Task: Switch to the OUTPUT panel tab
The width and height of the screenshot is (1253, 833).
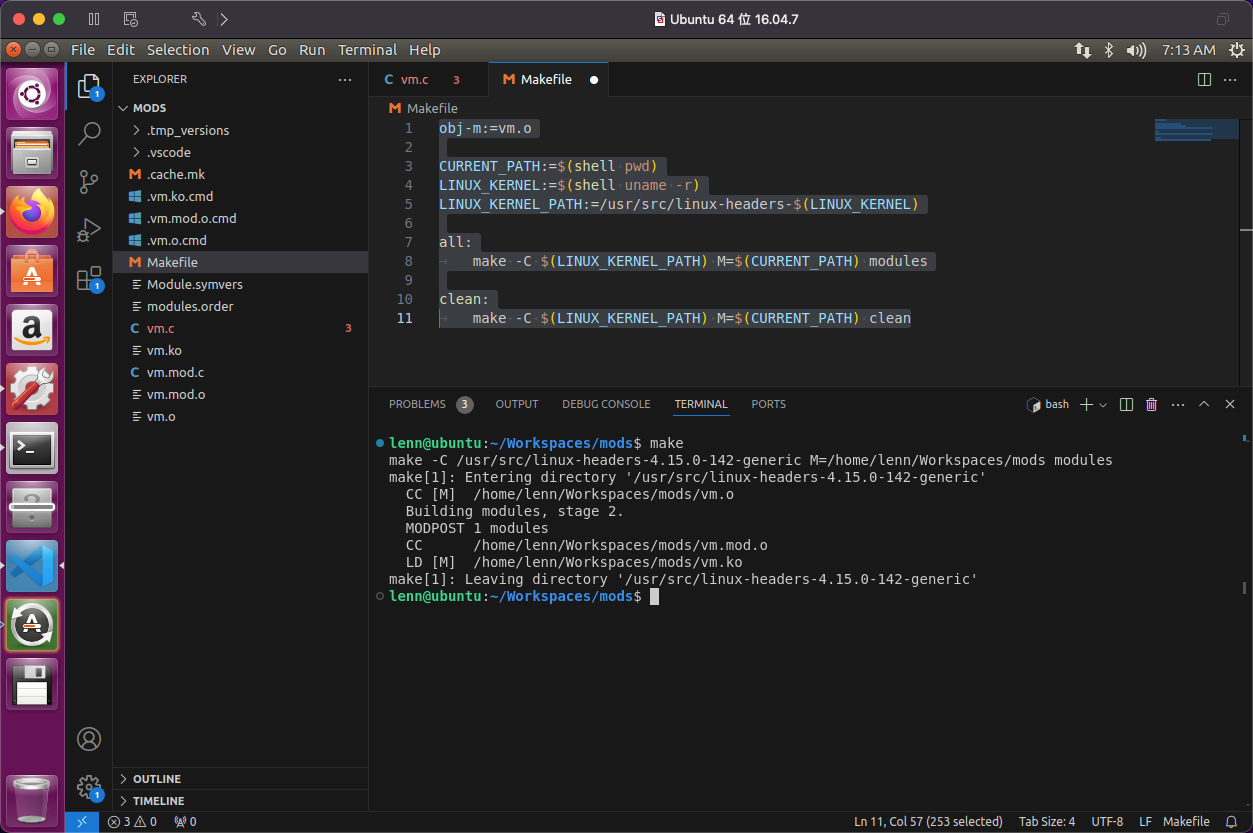Action: pyautogui.click(x=517, y=404)
